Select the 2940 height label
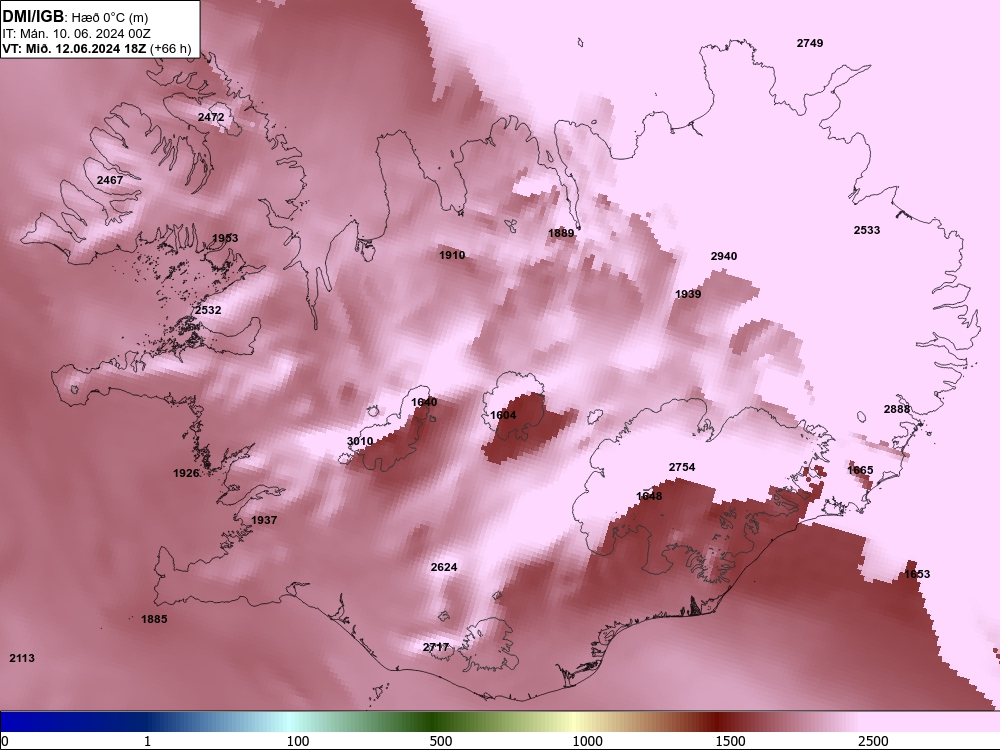1000x750 pixels. coord(724,256)
